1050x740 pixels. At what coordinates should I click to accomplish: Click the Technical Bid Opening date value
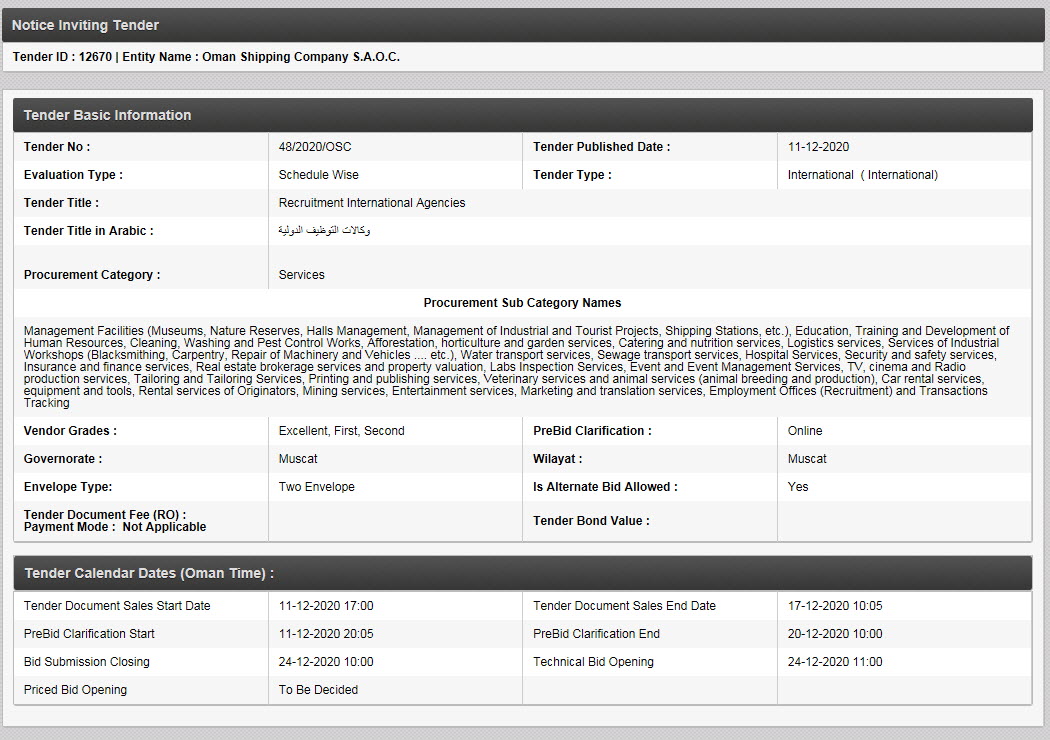pyautogui.click(x=835, y=662)
